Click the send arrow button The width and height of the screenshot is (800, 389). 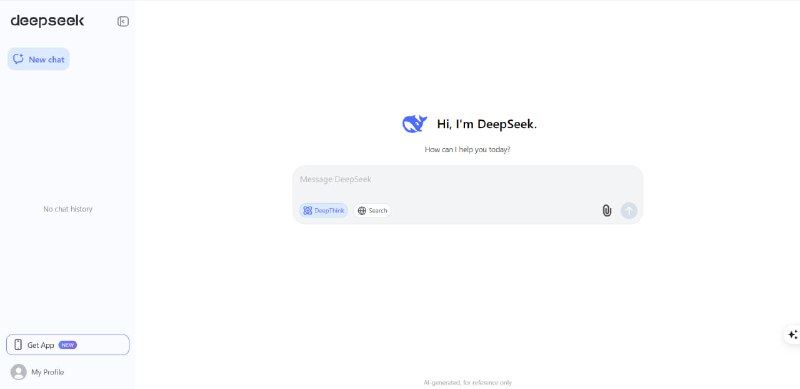coord(629,210)
